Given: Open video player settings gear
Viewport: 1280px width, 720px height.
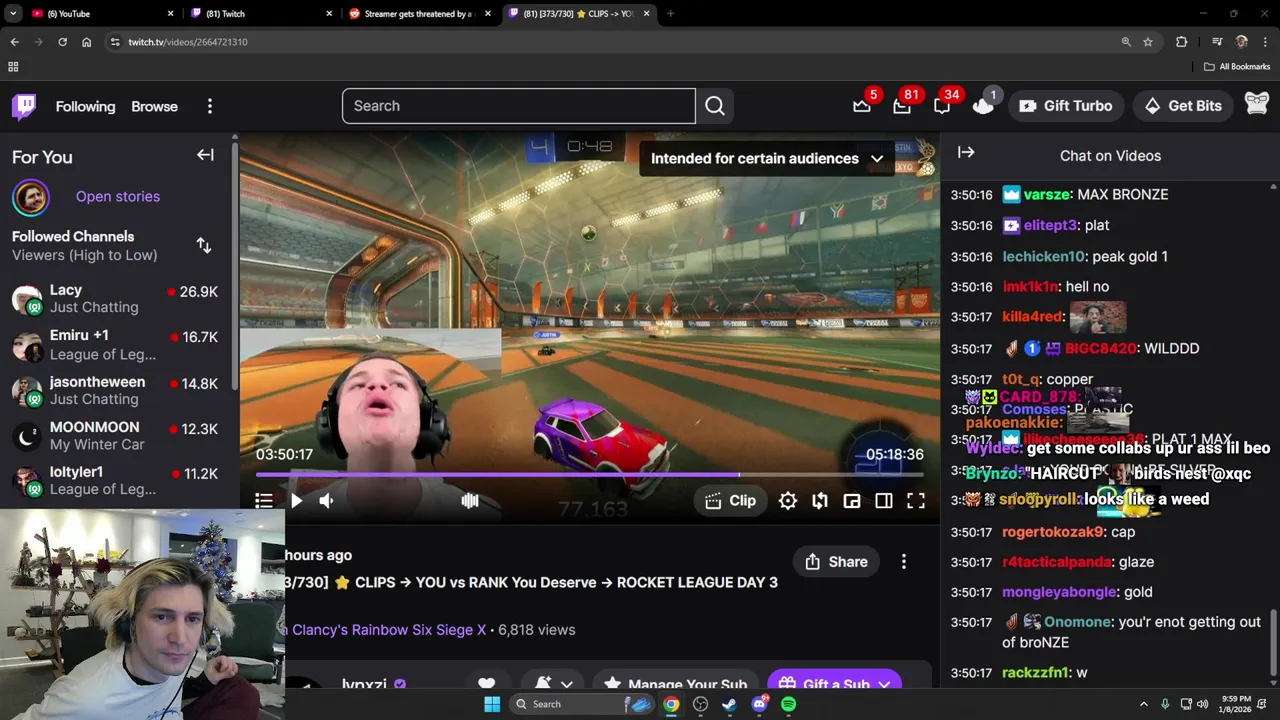Looking at the screenshot, I should click(x=788, y=501).
